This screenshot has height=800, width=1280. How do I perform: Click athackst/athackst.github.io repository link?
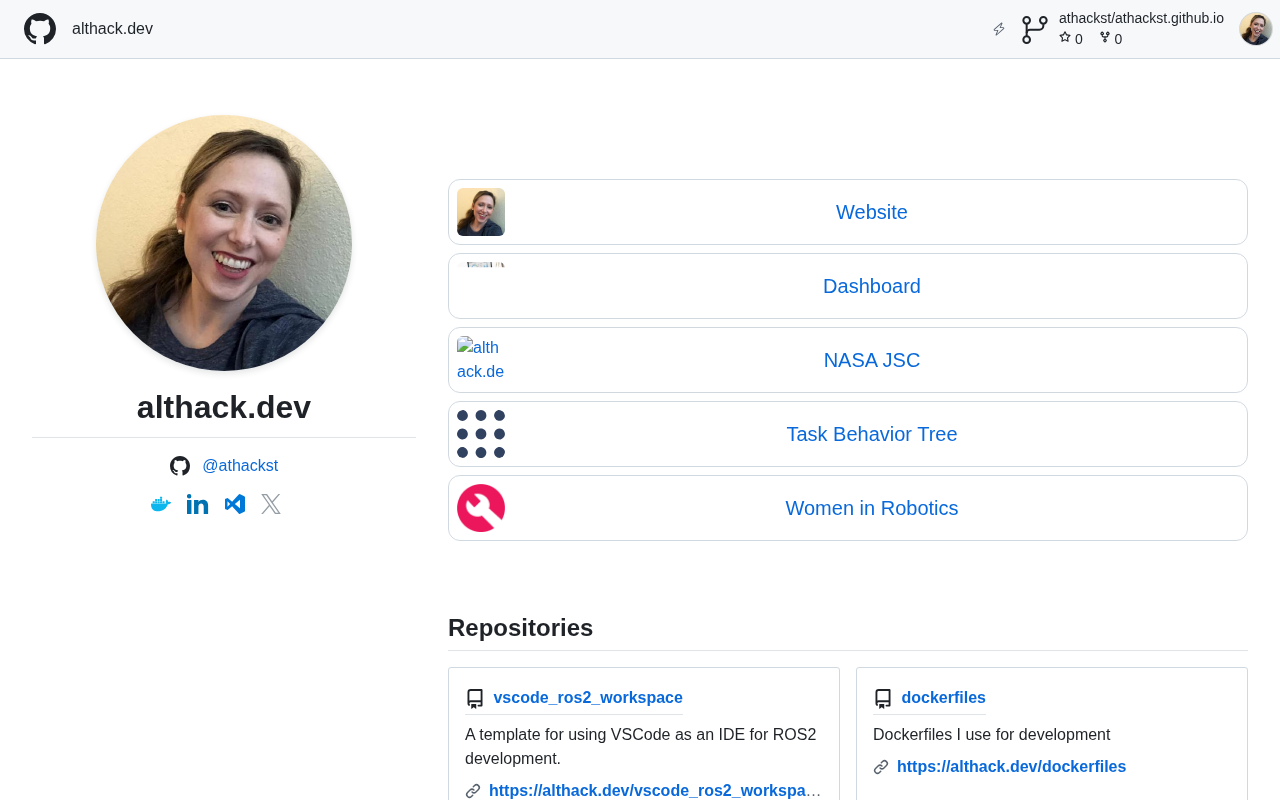tap(1141, 18)
